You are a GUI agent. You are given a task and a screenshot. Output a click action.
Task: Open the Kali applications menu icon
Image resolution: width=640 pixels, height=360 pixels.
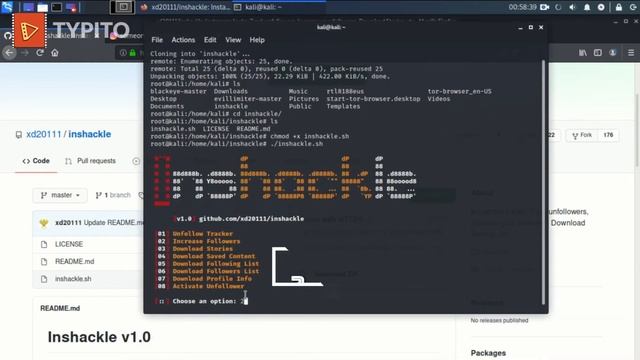click(x=7, y=7)
